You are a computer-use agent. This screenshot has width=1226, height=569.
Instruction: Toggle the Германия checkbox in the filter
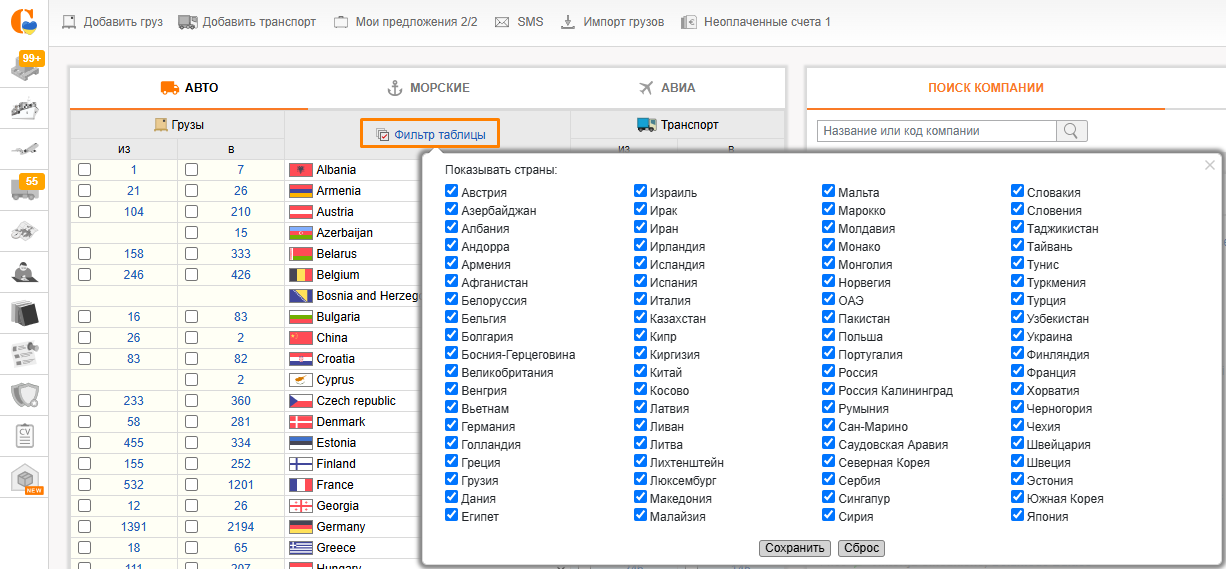tap(452, 426)
